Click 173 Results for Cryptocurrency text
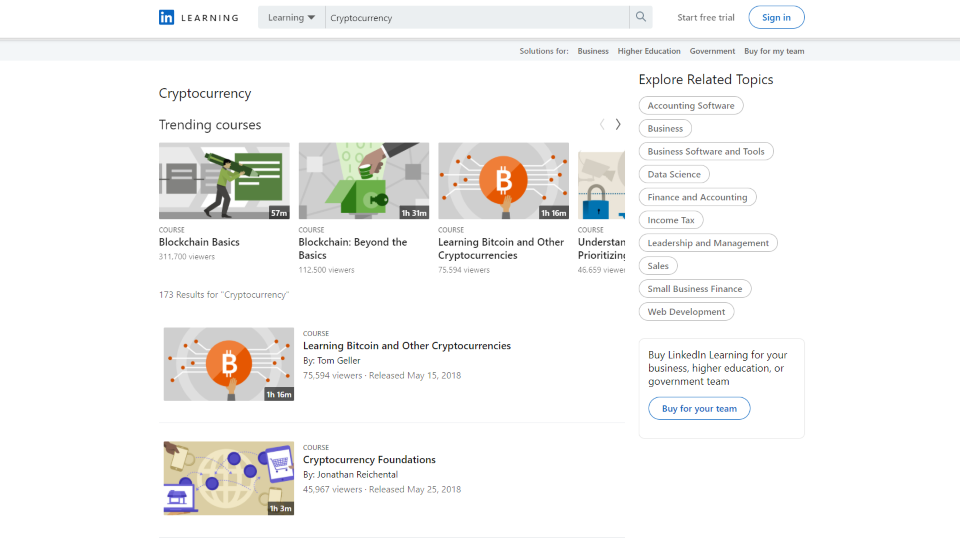The width and height of the screenshot is (960, 540). pos(224,294)
